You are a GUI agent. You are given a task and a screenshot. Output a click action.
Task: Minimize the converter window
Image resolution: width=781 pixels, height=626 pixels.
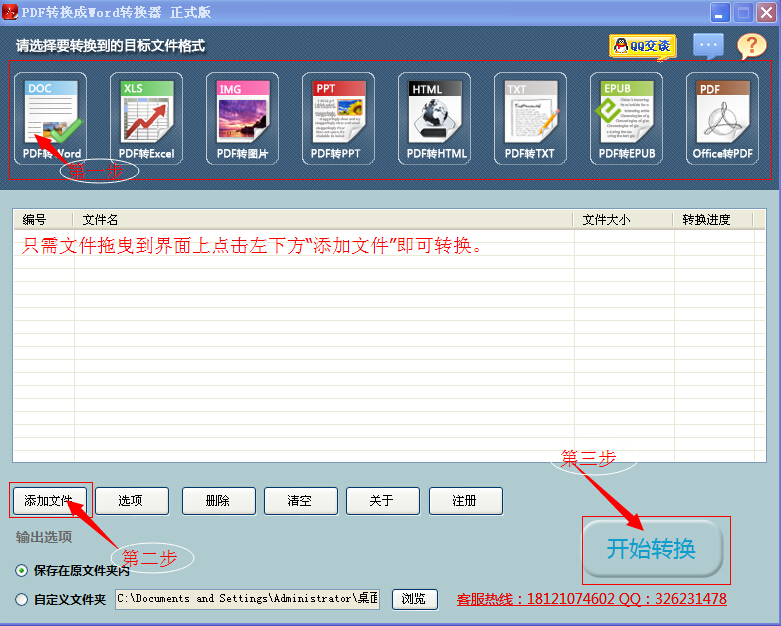[720, 12]
